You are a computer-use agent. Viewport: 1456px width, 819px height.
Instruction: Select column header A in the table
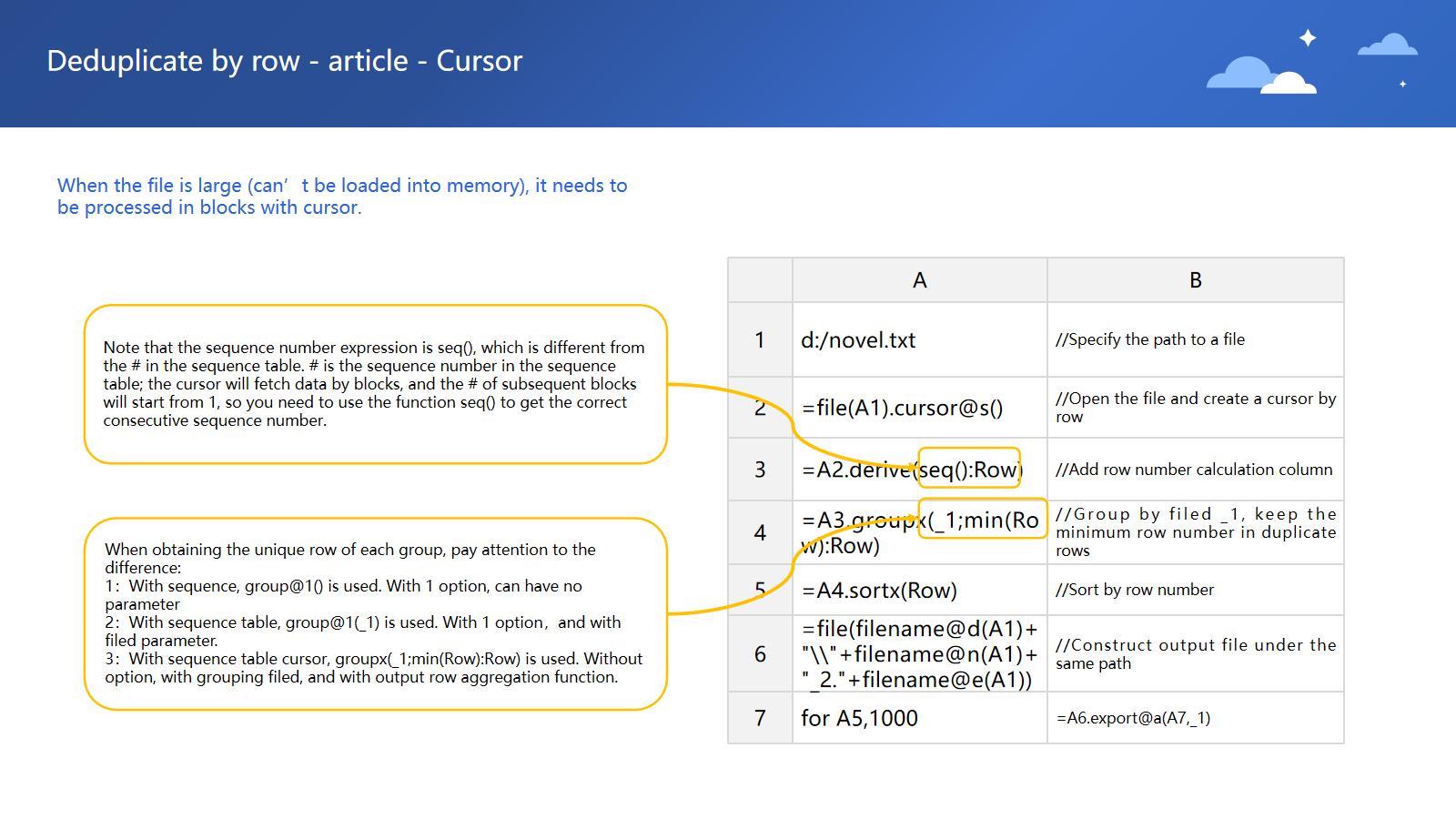click(x=919, y=280)
